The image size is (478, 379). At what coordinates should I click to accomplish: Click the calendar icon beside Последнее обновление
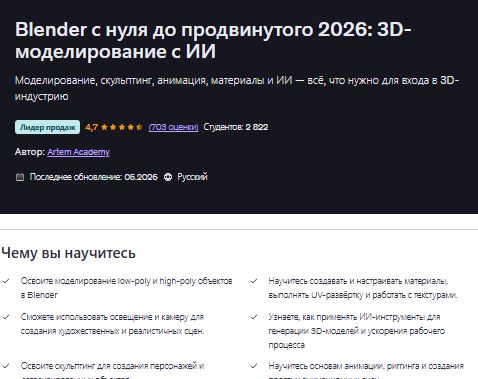pos(20,177)
